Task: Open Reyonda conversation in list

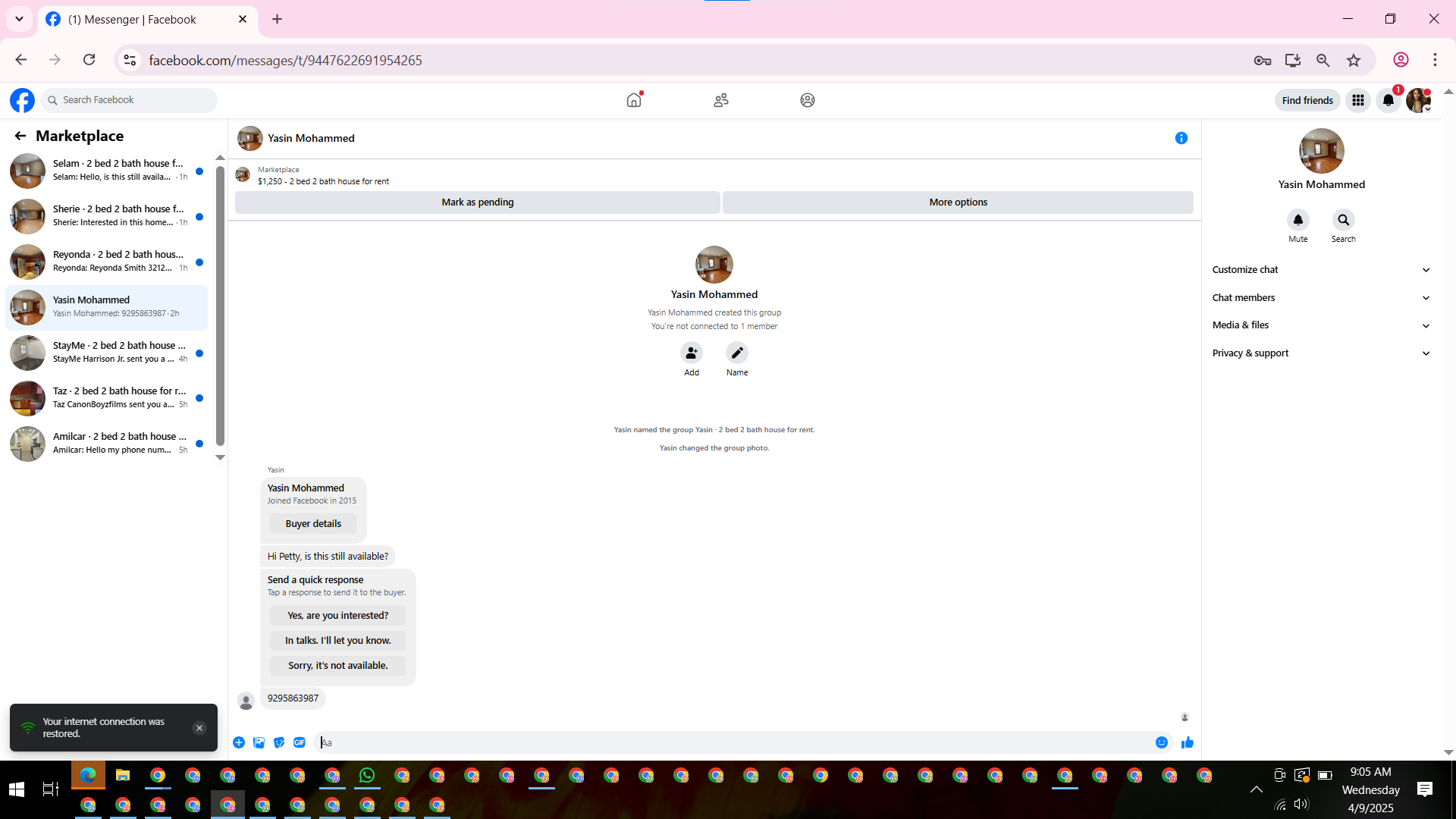Action: (x=106, y=262)
